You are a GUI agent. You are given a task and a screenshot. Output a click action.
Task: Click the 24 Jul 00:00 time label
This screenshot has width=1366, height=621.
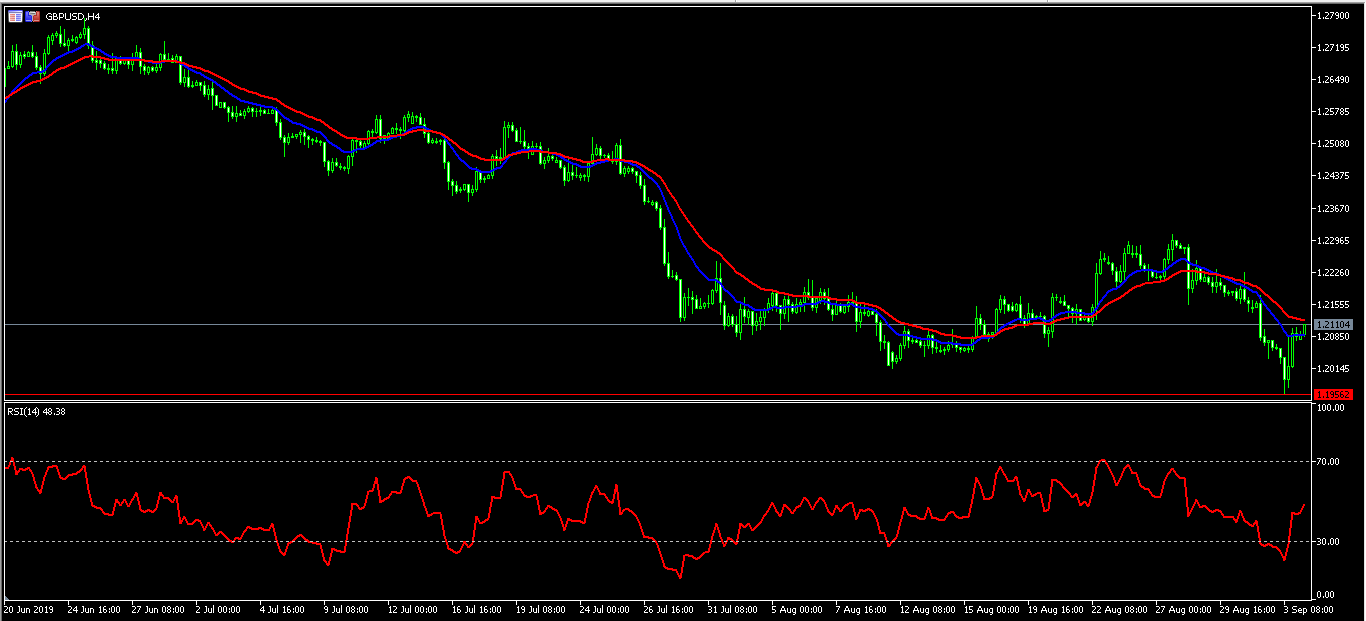(604, 608)
